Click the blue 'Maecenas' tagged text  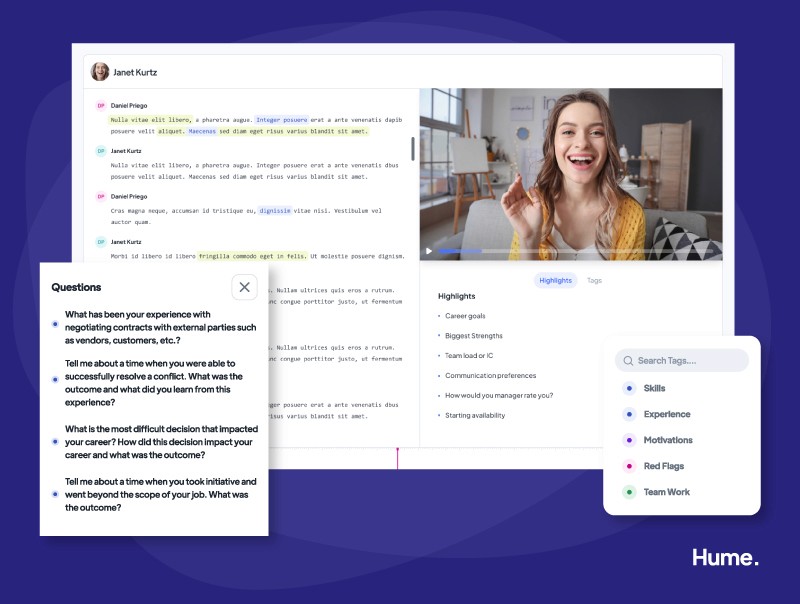coord(202,131)
